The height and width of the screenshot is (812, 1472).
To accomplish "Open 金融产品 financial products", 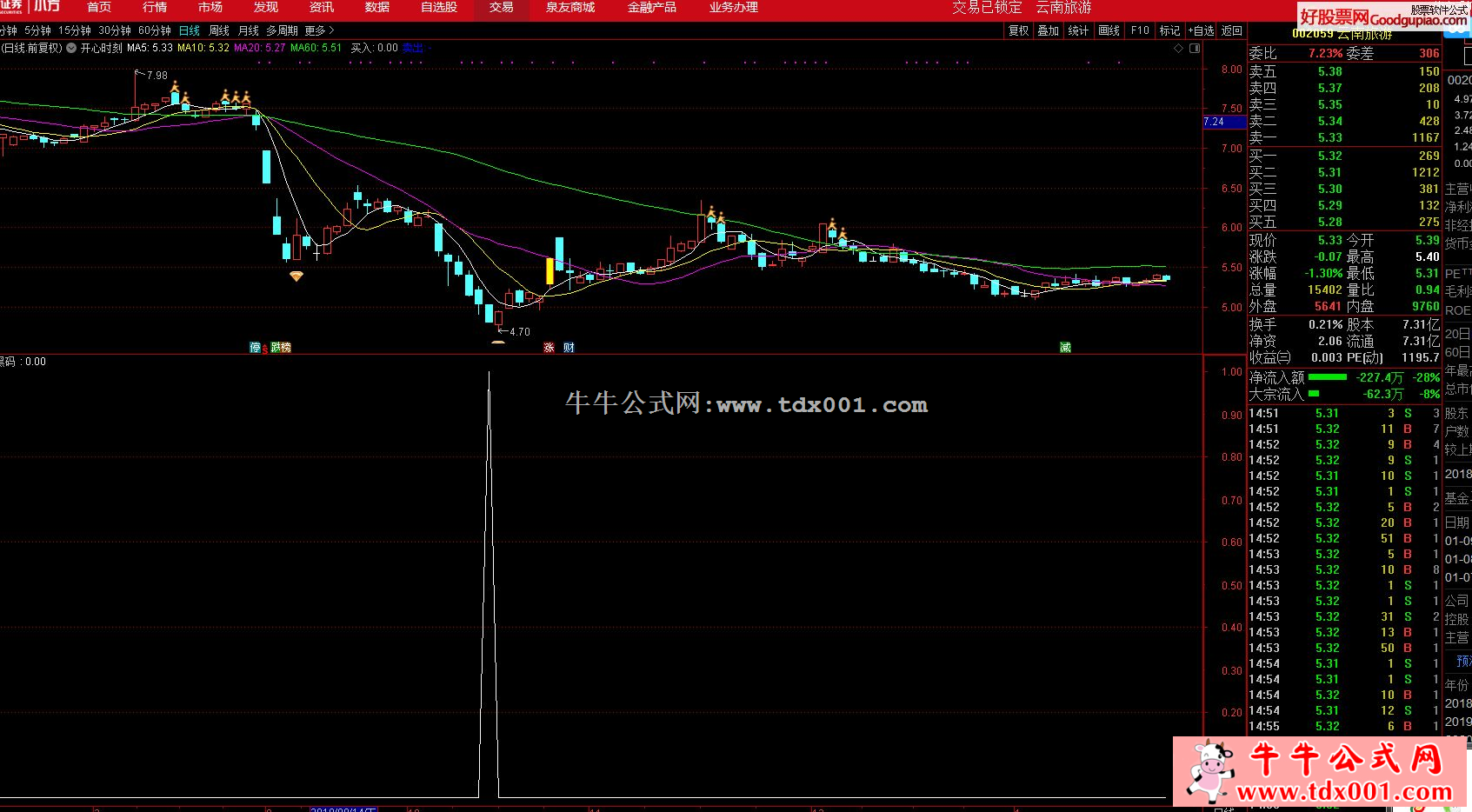I will pyautogui.click(x=652, y=7).
